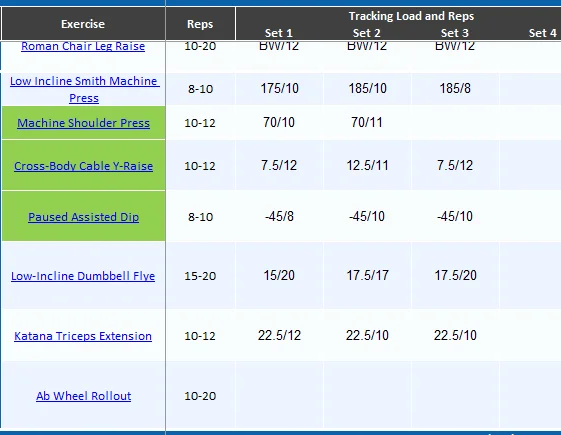561x435 pixels.
Task: Select the 12.5/11 Cable Y-Raise cell
Action: tap(367, 165)
